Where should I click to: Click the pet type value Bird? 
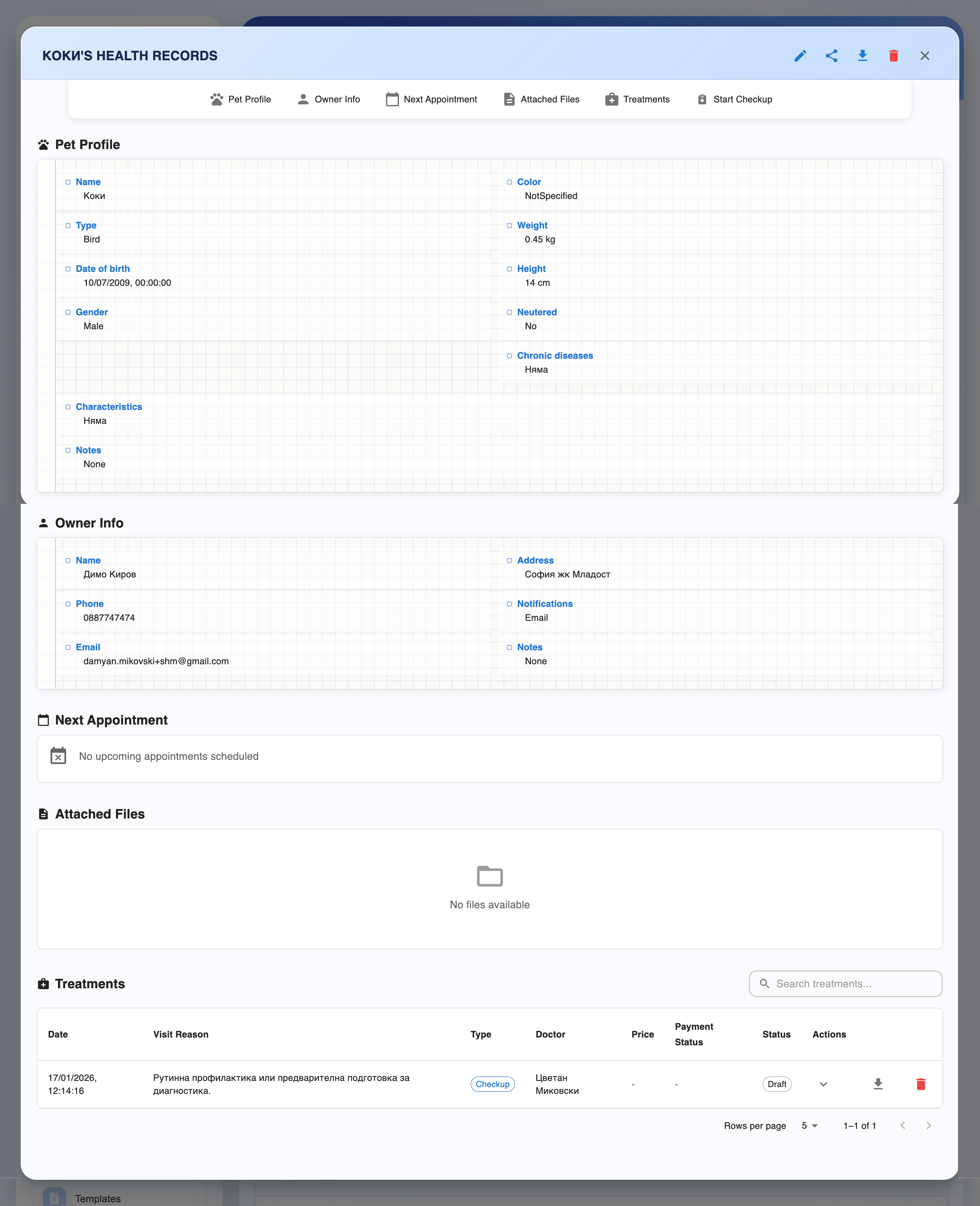[91, 239]
